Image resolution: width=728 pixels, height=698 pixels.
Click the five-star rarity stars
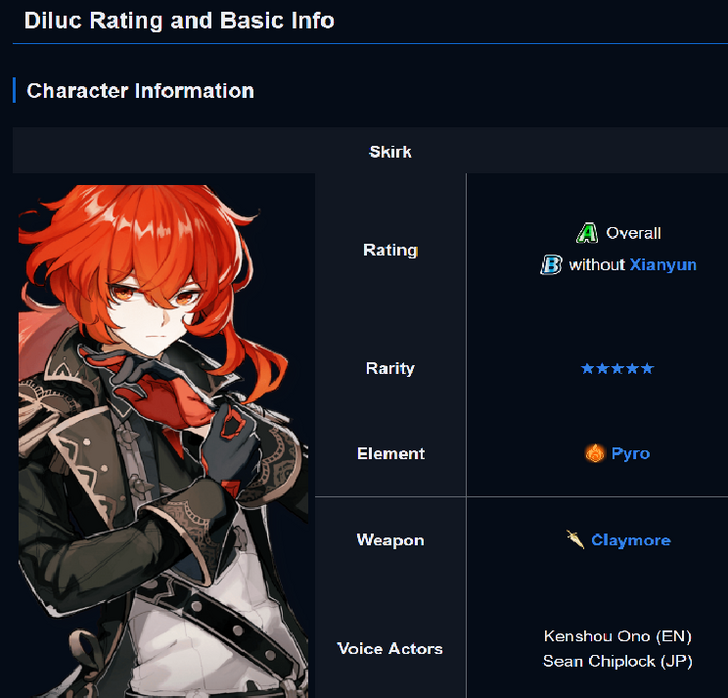click(618, 369)
